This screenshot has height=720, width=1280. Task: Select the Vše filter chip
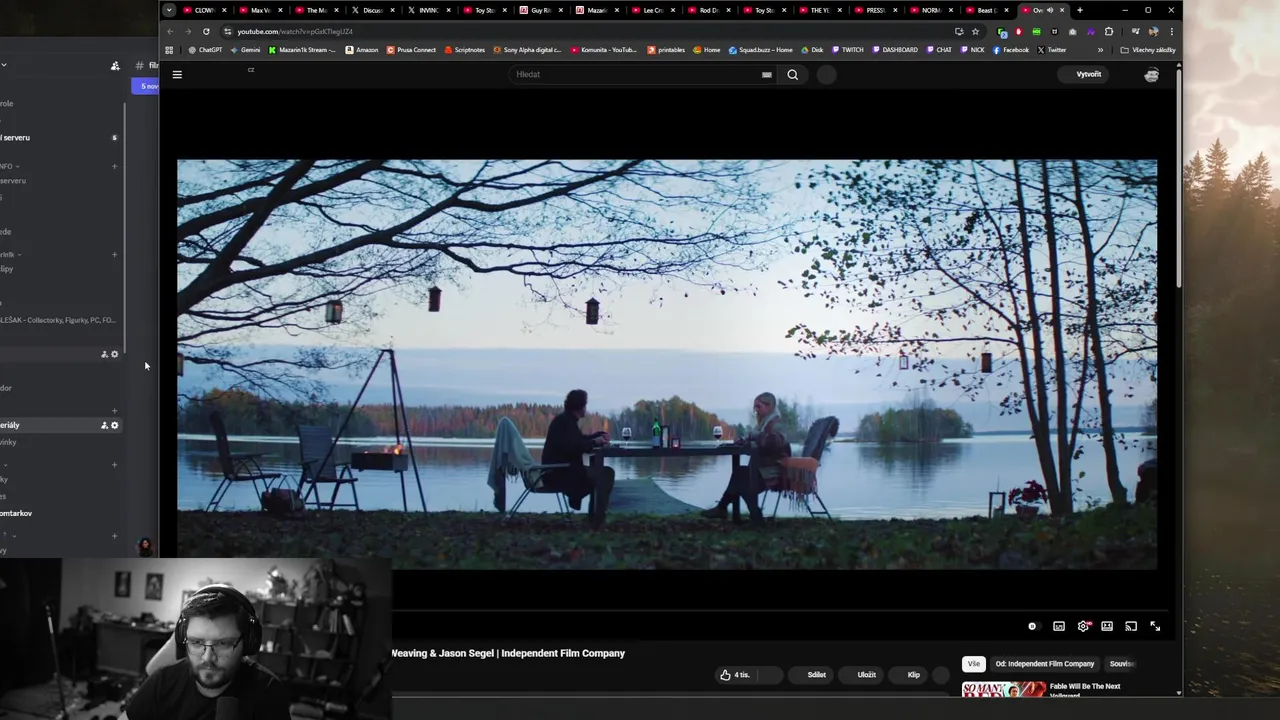click(973, 664)
